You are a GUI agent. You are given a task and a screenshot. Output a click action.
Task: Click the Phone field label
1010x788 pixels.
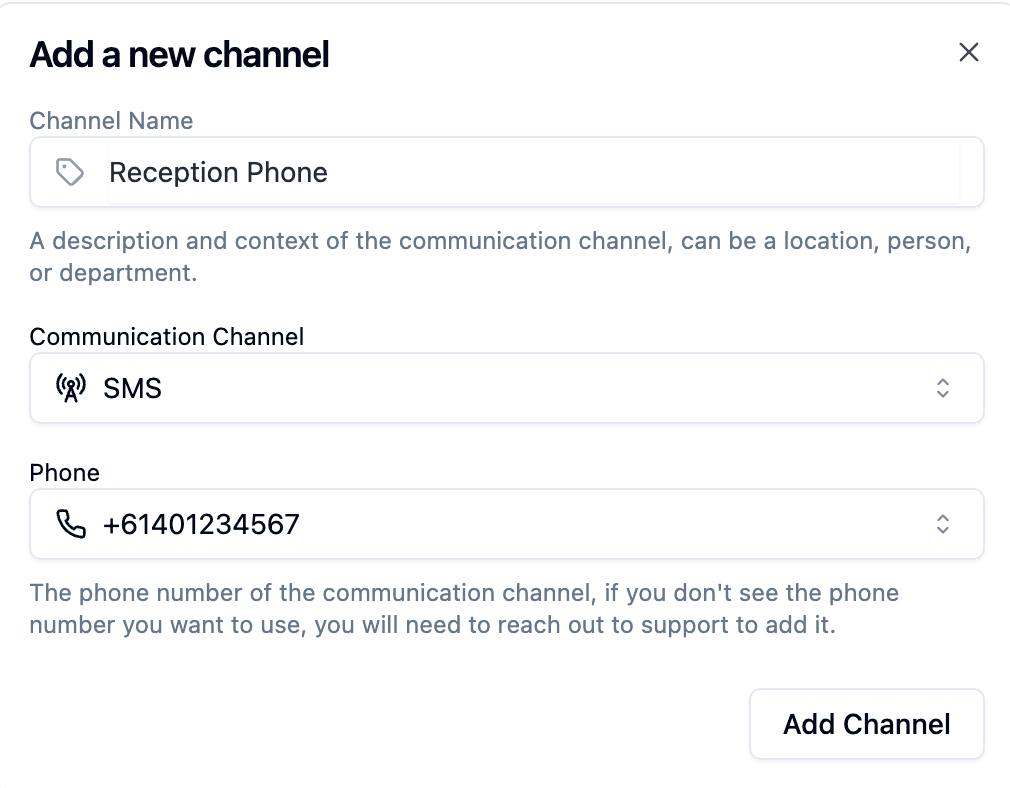65,472
